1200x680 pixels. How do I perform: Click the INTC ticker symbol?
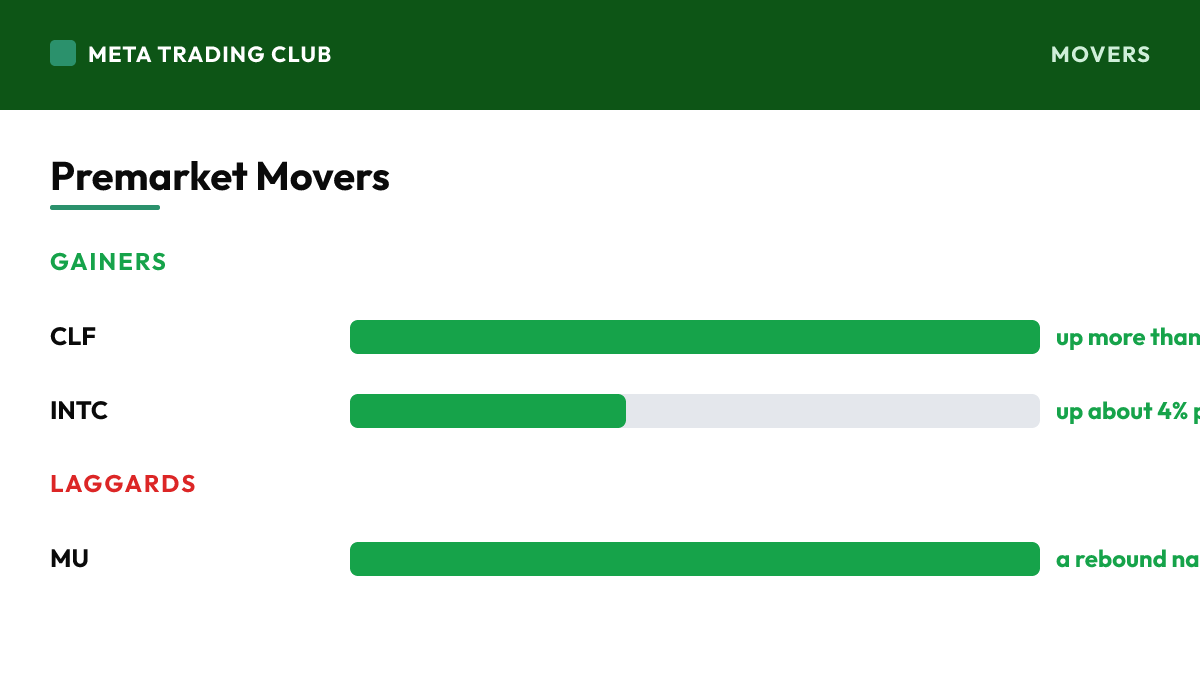[79, 411]
